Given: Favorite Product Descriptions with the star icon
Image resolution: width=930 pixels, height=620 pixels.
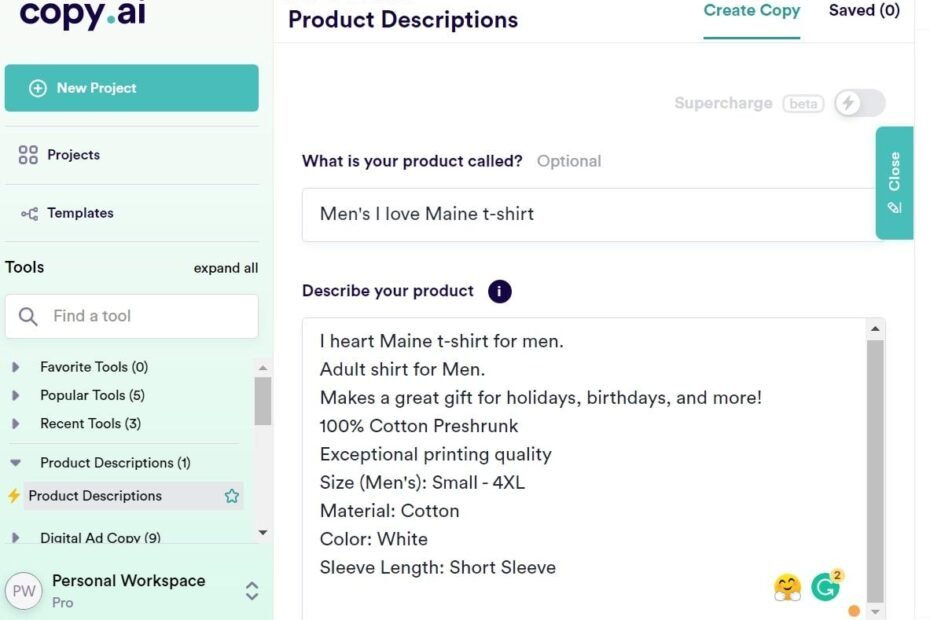Looking at the screenshot, I should click(232, 496).
